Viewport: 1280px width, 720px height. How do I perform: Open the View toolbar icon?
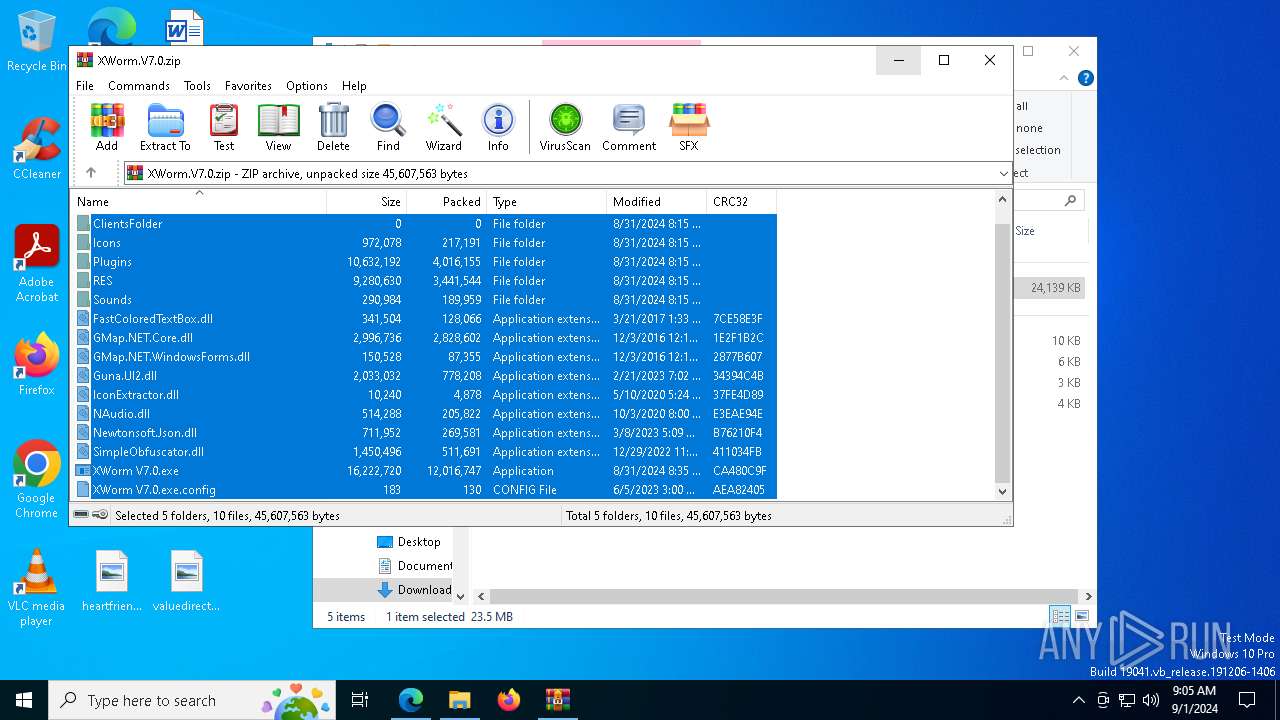tap(278, 127)
